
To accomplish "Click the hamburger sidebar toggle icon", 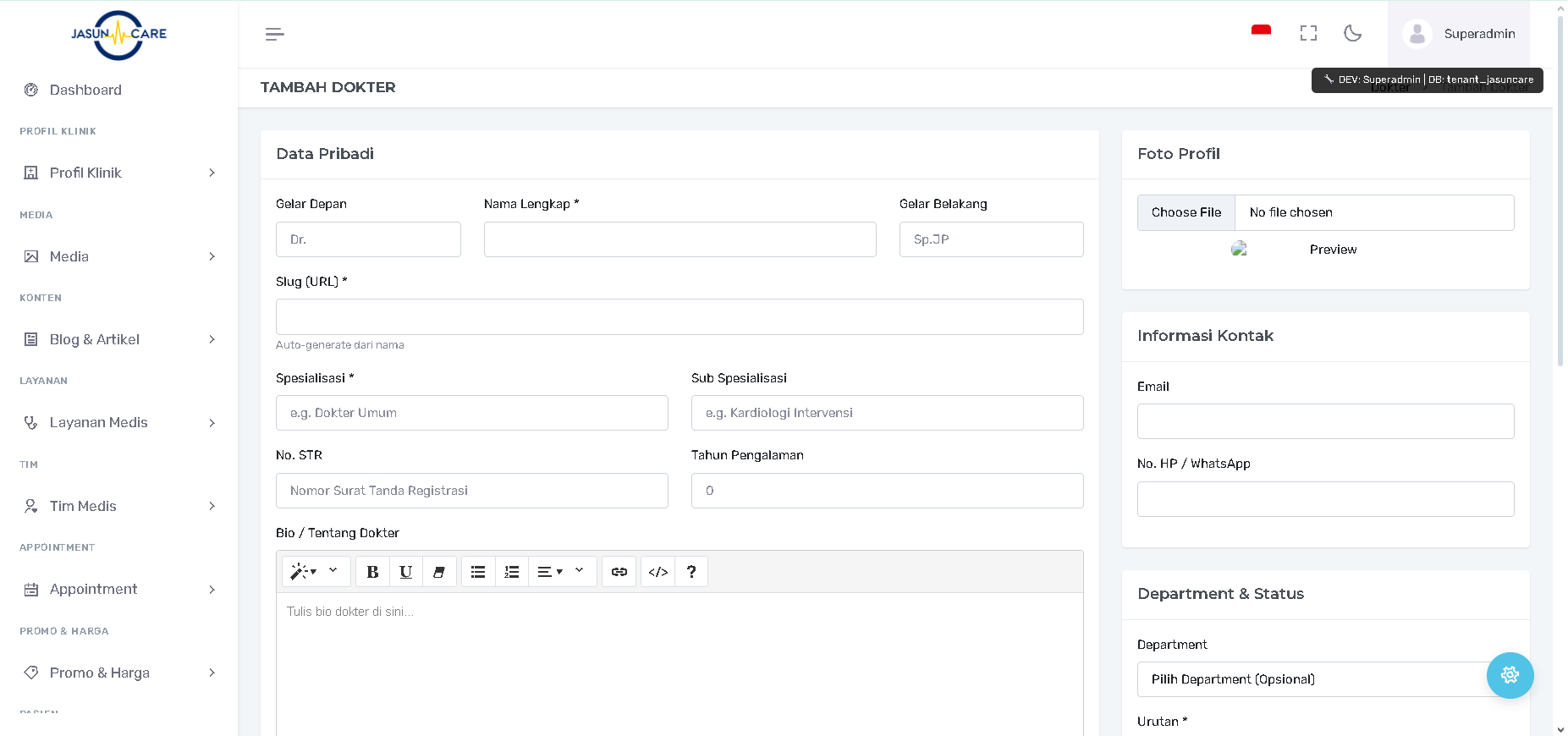I will coord(274,34).
